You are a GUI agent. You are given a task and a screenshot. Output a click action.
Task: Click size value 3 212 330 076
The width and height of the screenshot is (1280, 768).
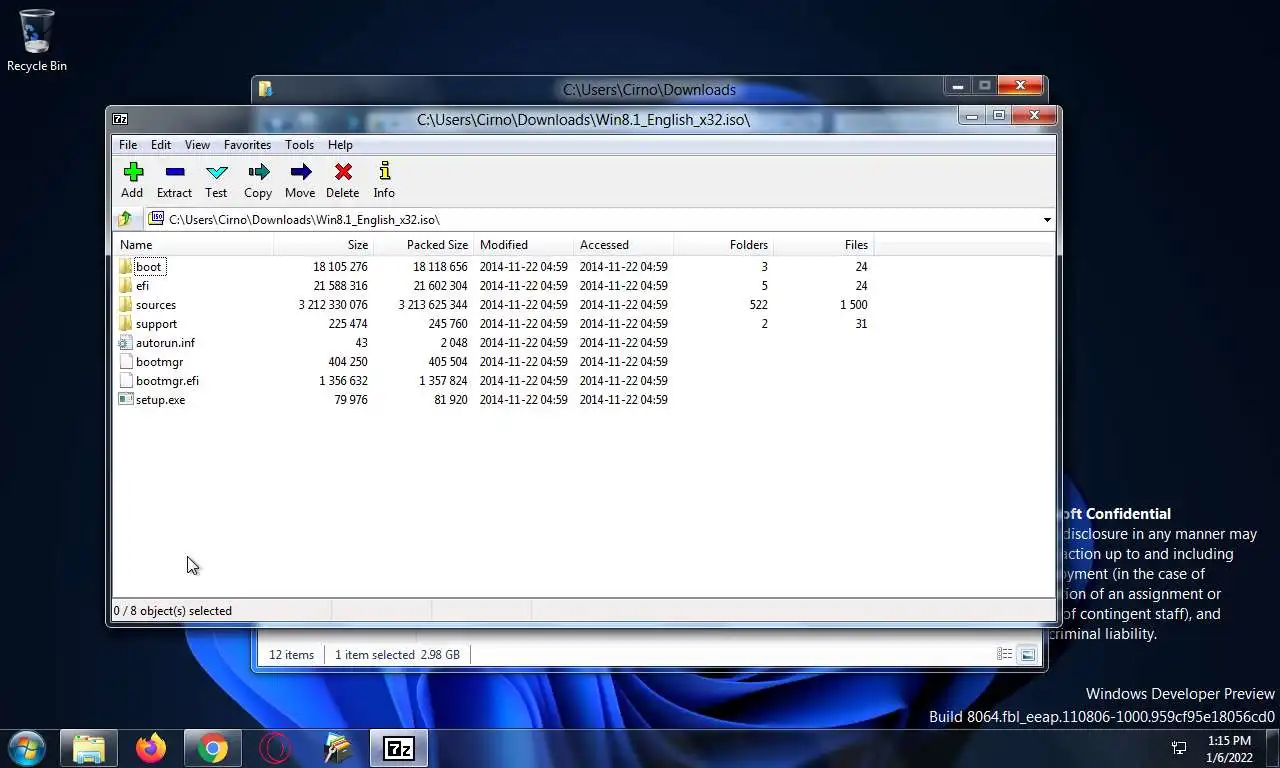point(333,305)
